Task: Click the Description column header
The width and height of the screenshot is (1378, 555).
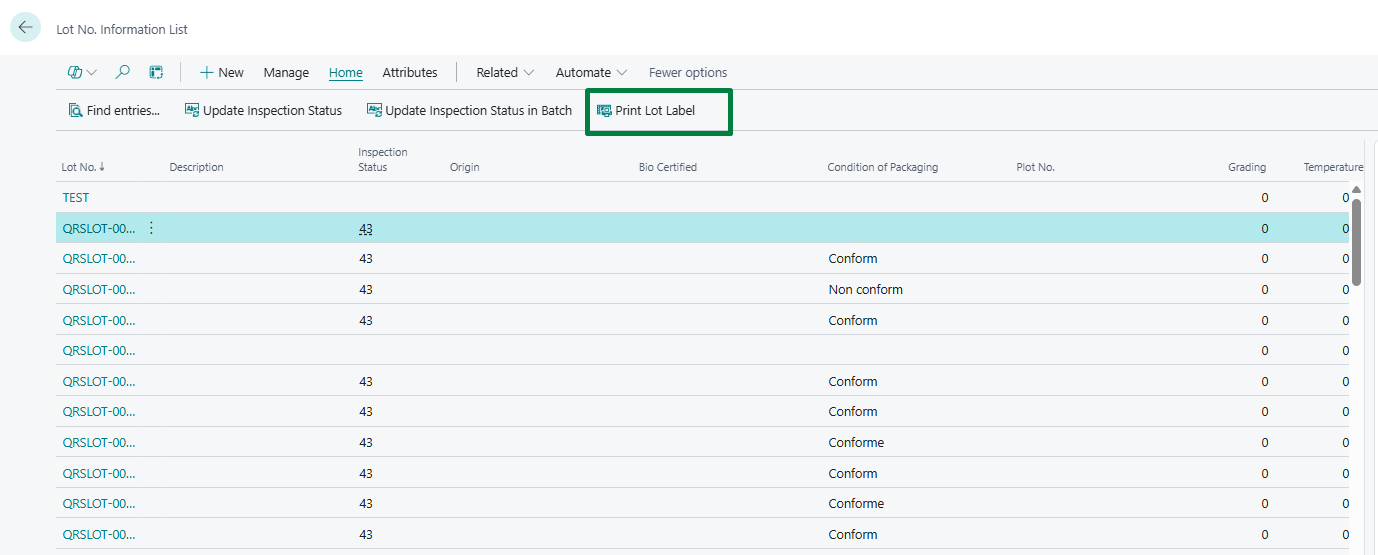Action: (x=197, y=167)
